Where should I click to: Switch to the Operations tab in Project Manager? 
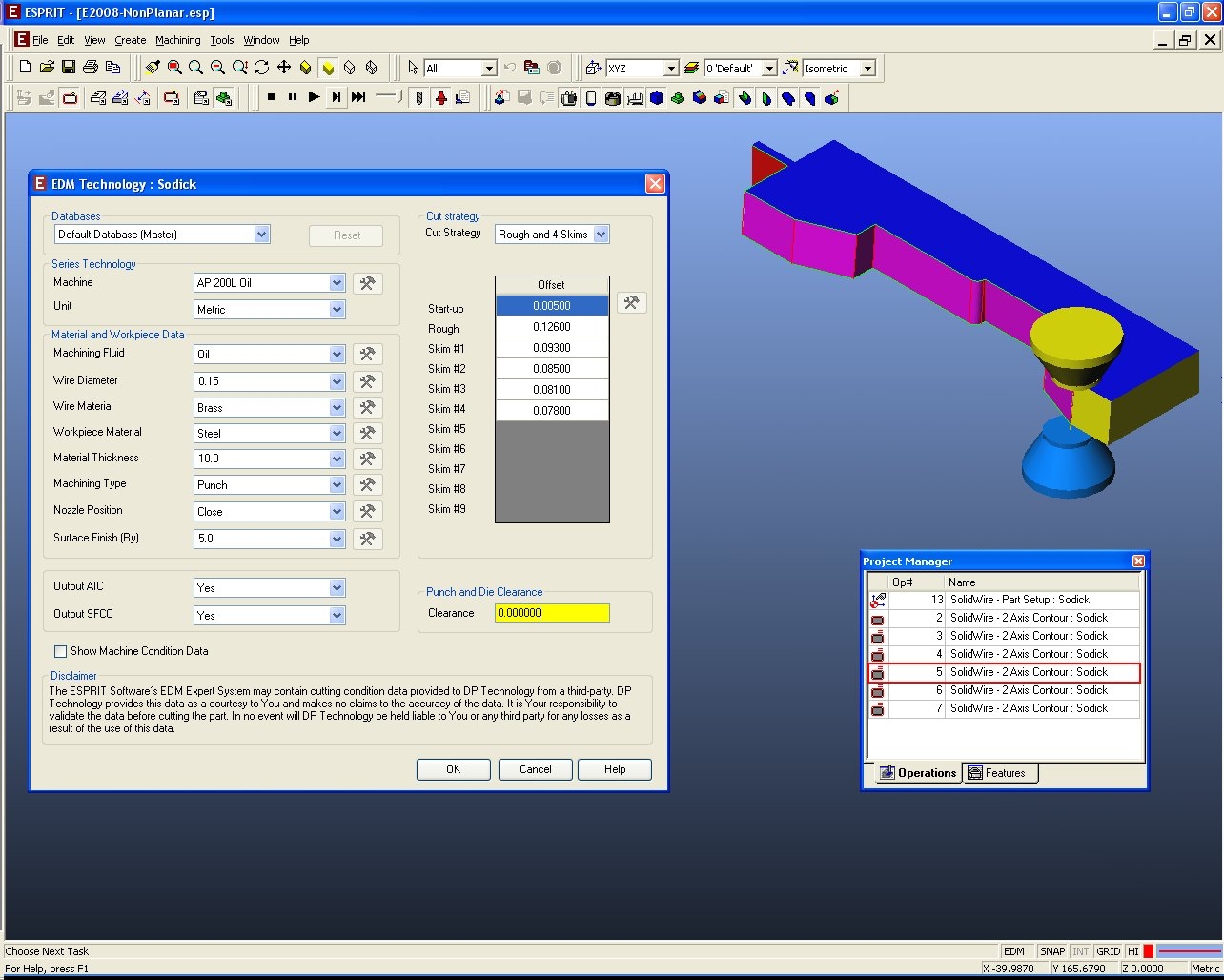click(x=918, y=773)
